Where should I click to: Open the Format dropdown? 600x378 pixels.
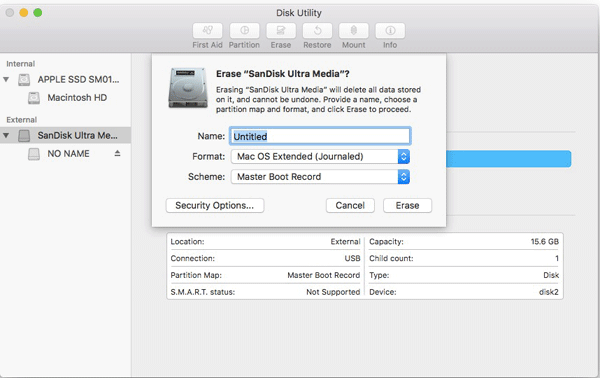click(x=320, y=156)
